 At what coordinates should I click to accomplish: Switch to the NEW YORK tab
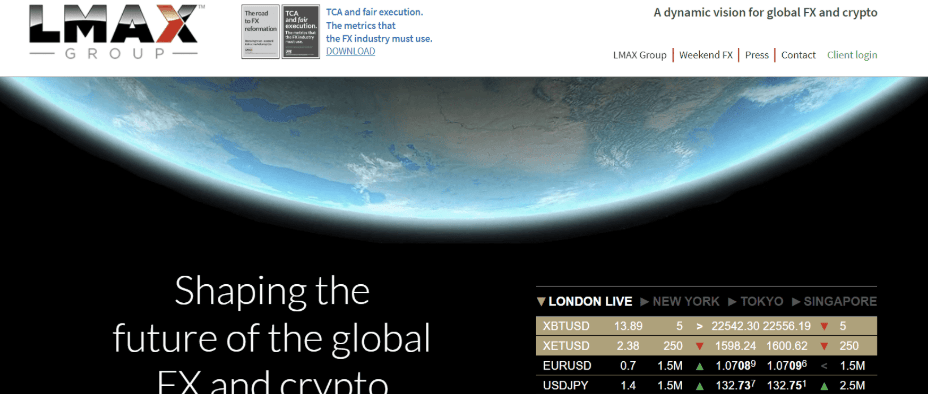point(686,302)
